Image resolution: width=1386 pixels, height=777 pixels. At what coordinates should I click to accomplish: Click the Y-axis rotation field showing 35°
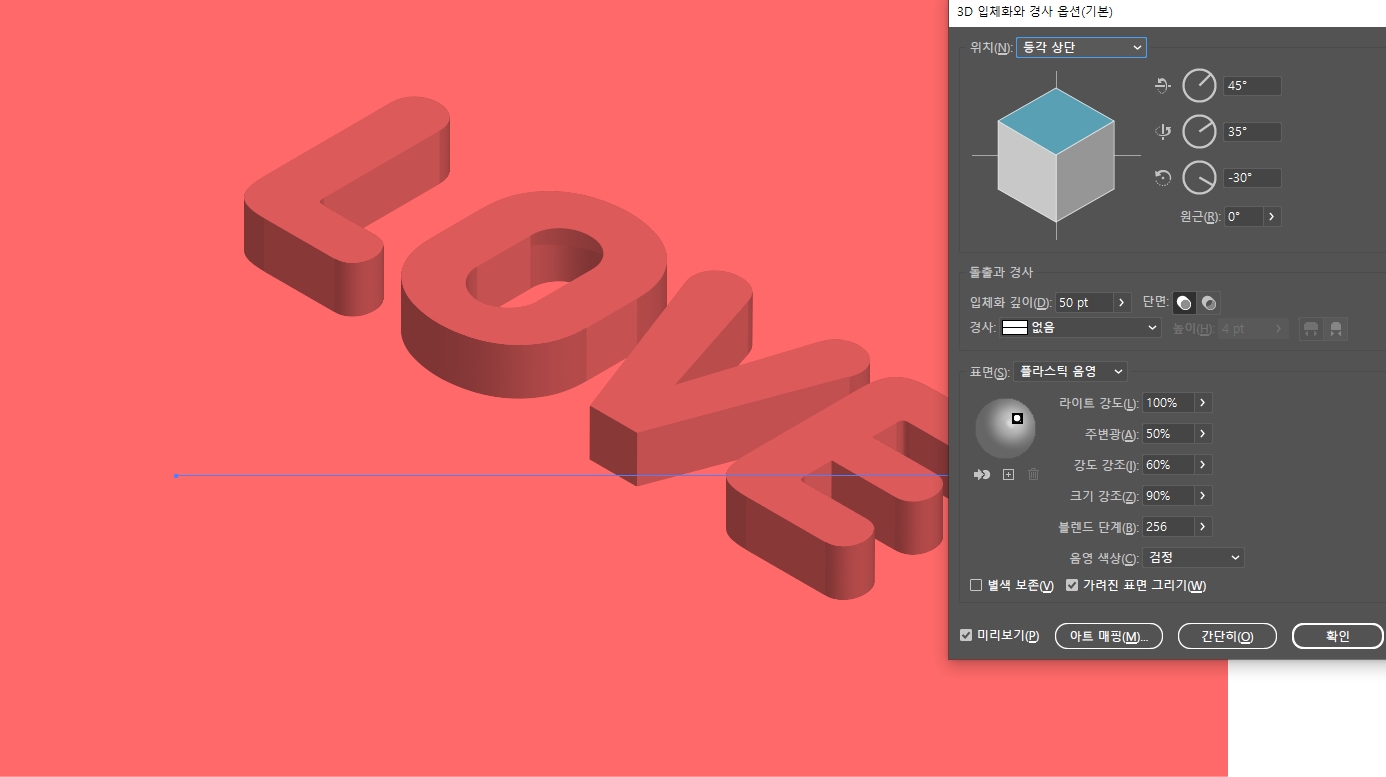[x=1252, y=132]
